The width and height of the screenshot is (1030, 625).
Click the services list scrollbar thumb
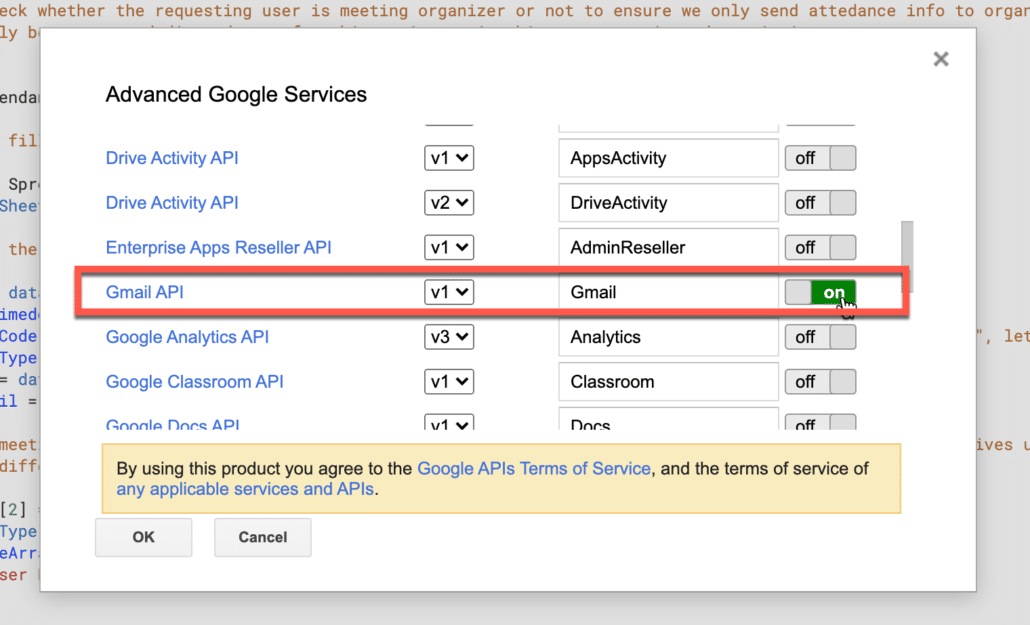pyautogui.click(x=907, y=256)
